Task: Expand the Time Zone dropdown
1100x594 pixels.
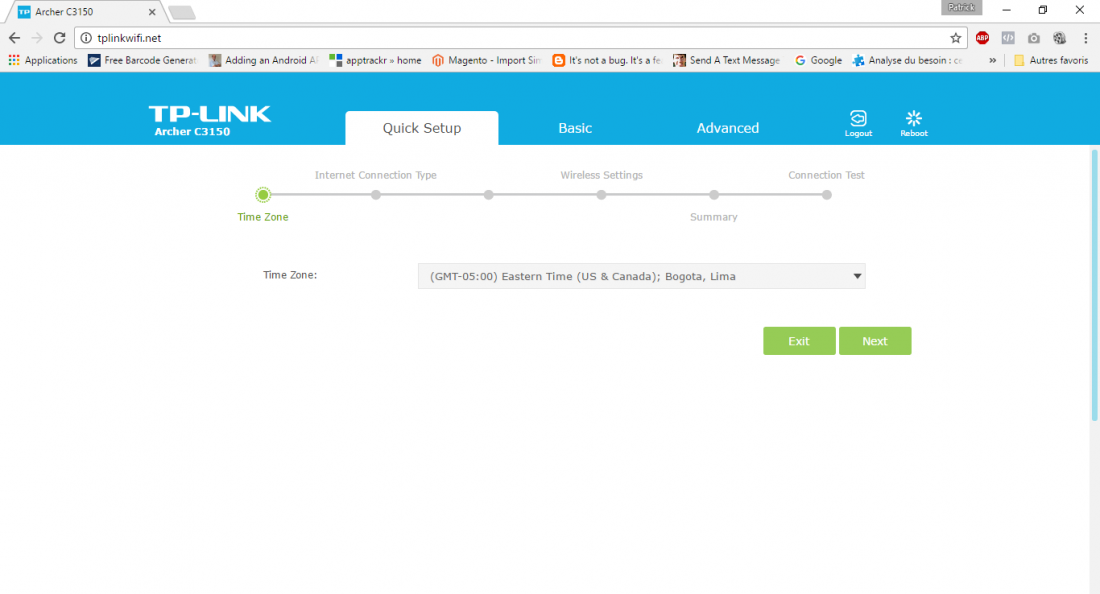Action: (x=641, y=276)
